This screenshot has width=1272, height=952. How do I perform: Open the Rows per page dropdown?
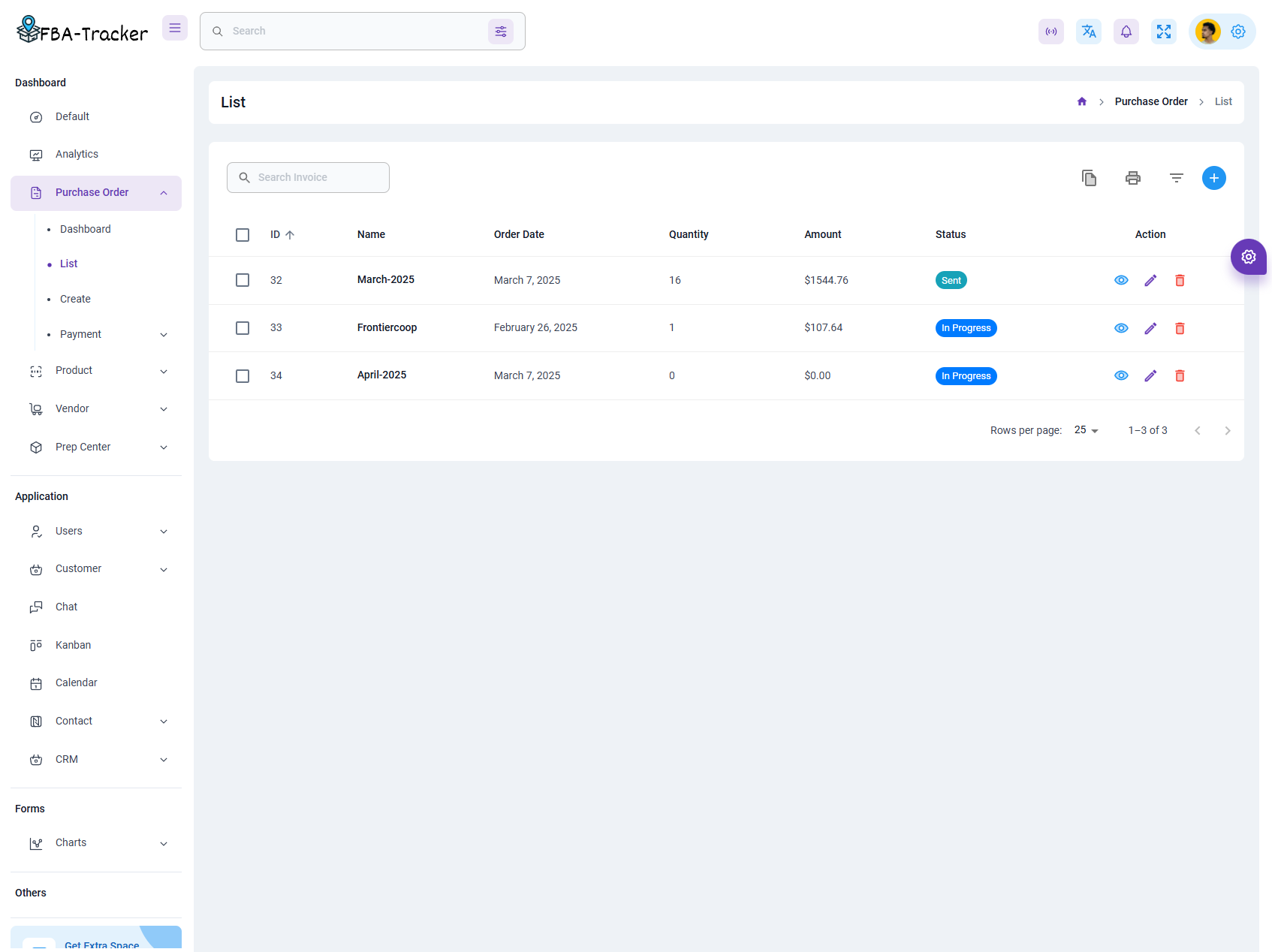(1085, 430)
